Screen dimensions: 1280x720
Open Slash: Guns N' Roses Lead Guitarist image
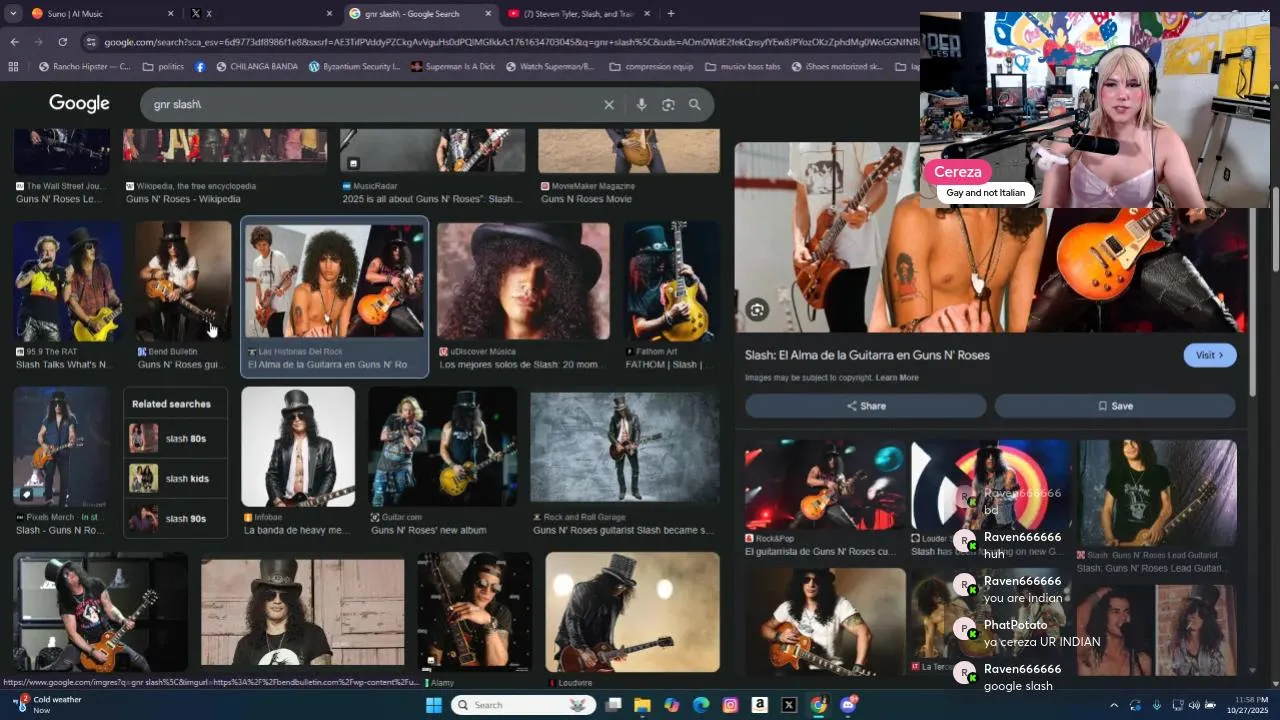point(1157,493)
